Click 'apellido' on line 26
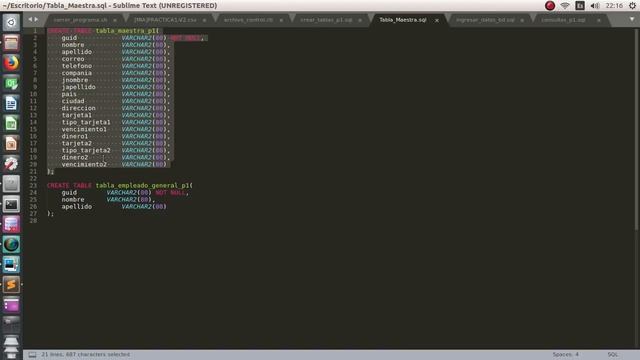 point(77,207)
